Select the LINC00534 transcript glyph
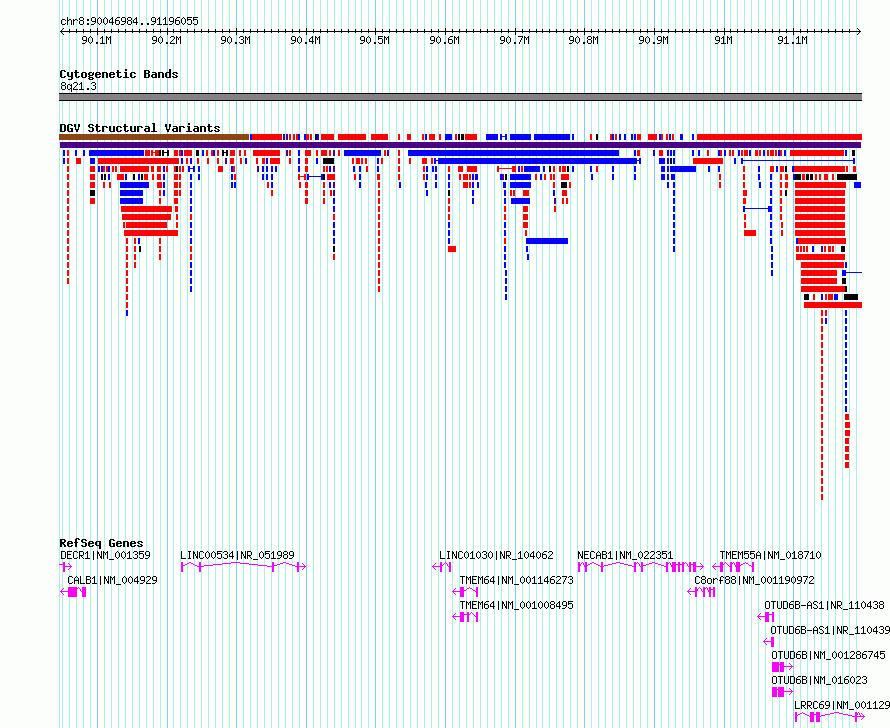 tap(244, 566)
